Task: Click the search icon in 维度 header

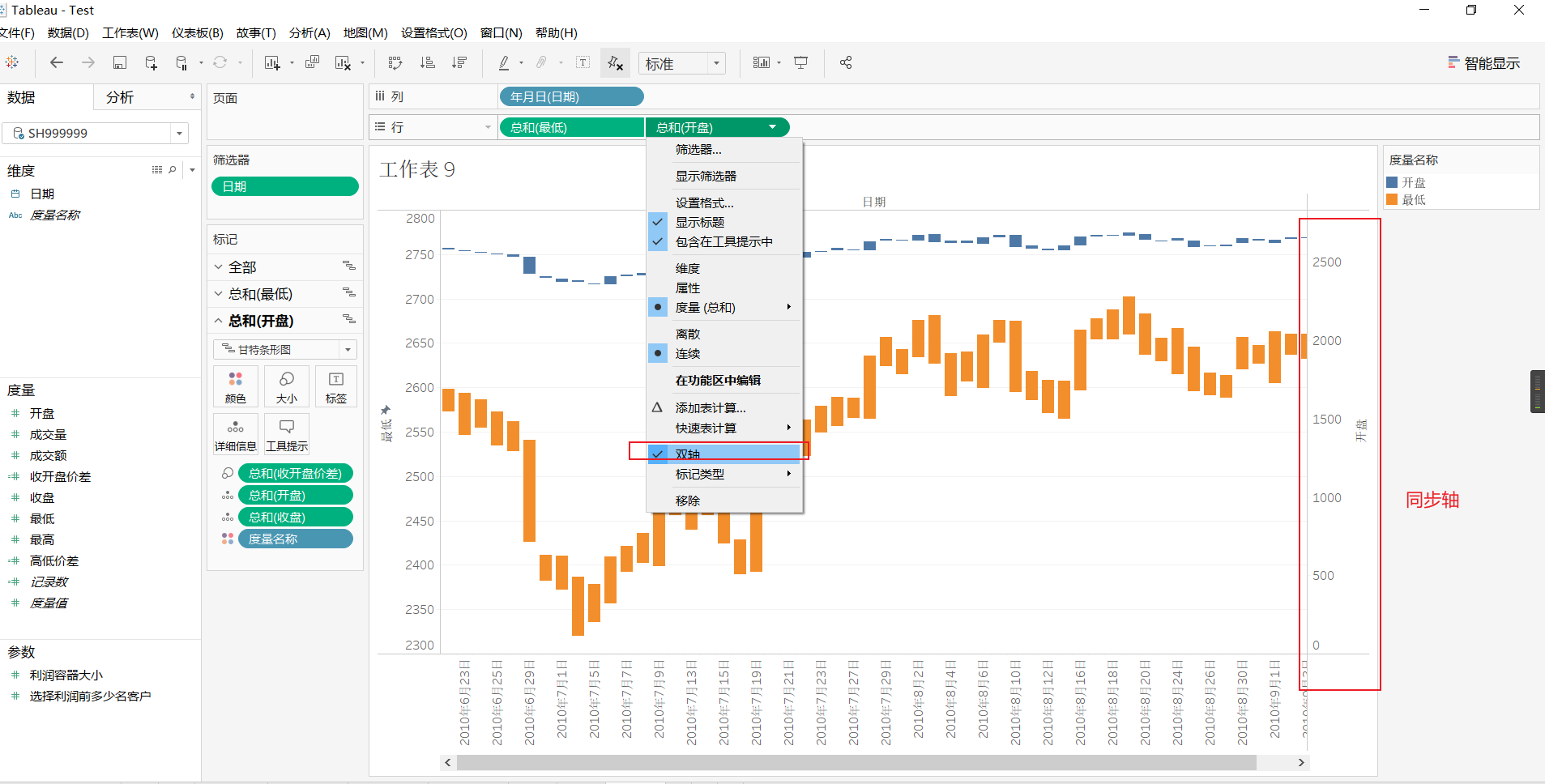Action: 173,170
